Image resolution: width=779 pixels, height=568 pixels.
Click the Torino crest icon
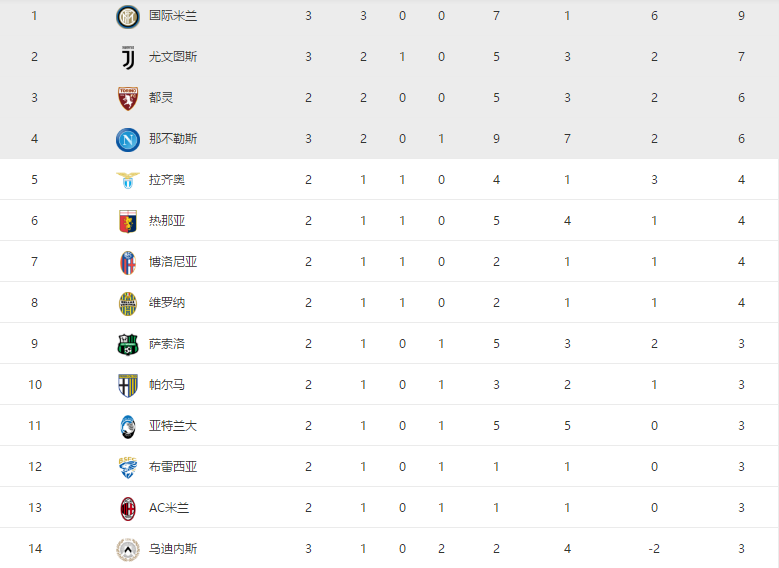click(128, 98)
